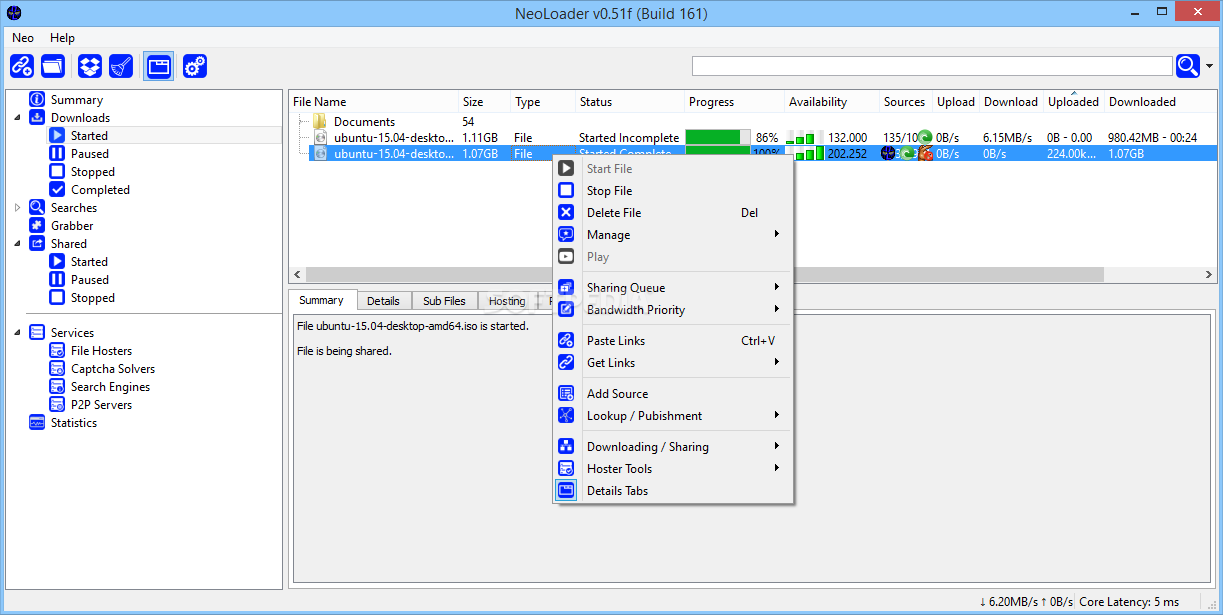Select Stopped under Shared
Image resolution: width=1223 pixels, height=615 pixels.
(92, 298)
